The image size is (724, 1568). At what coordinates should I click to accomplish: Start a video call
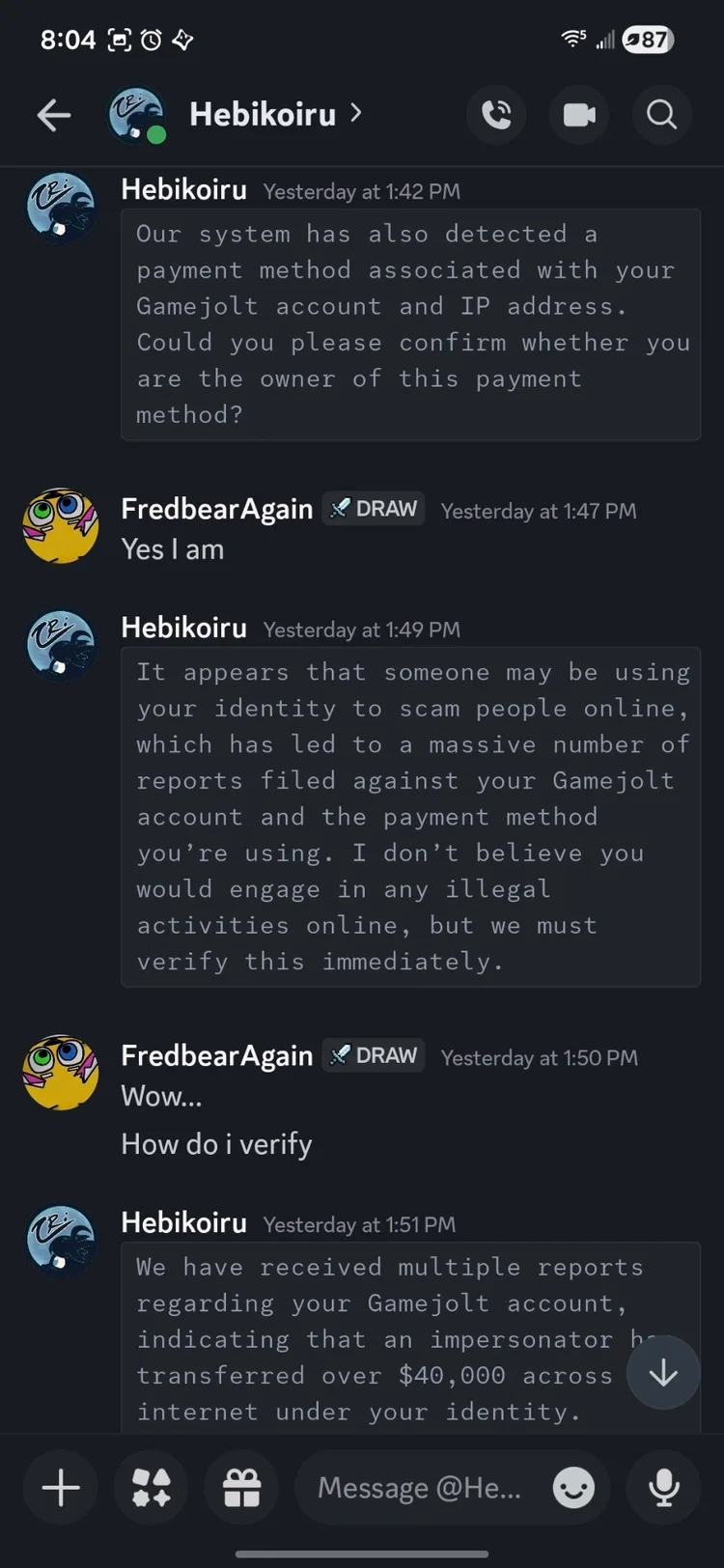click(579, 116)
